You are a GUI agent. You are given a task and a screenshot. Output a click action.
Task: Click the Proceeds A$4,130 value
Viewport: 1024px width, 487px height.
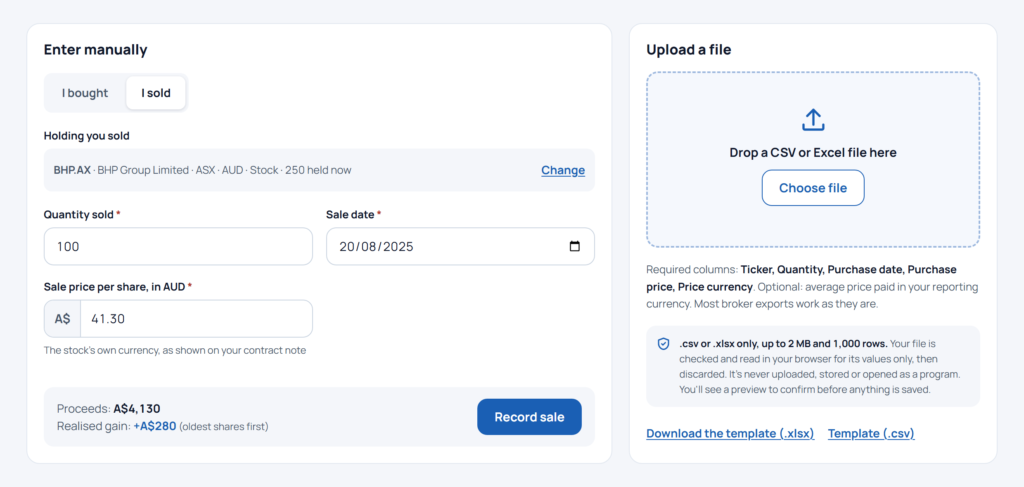coord(136,409)
